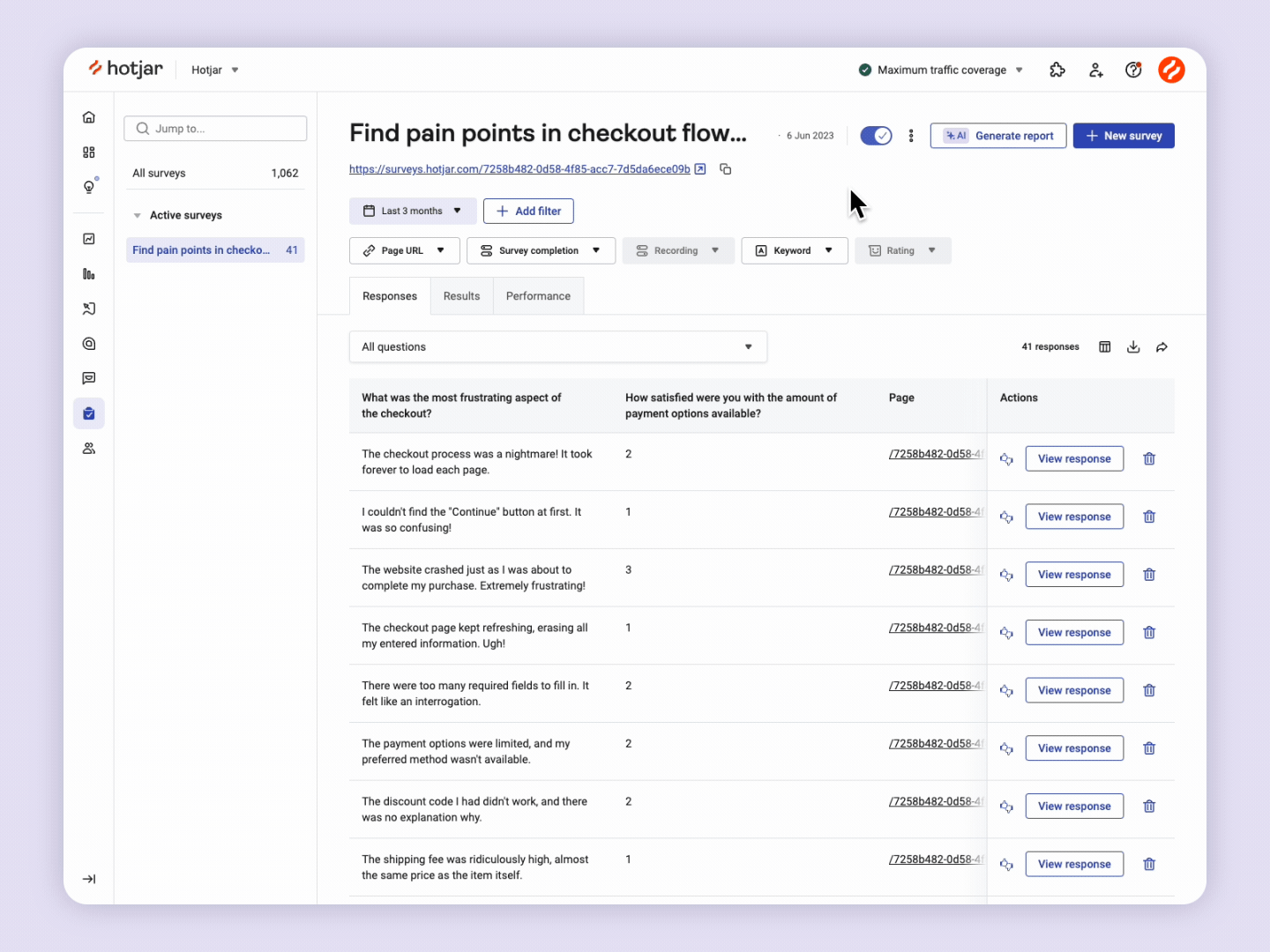Click the Page column header

click(x=901, y=398)
